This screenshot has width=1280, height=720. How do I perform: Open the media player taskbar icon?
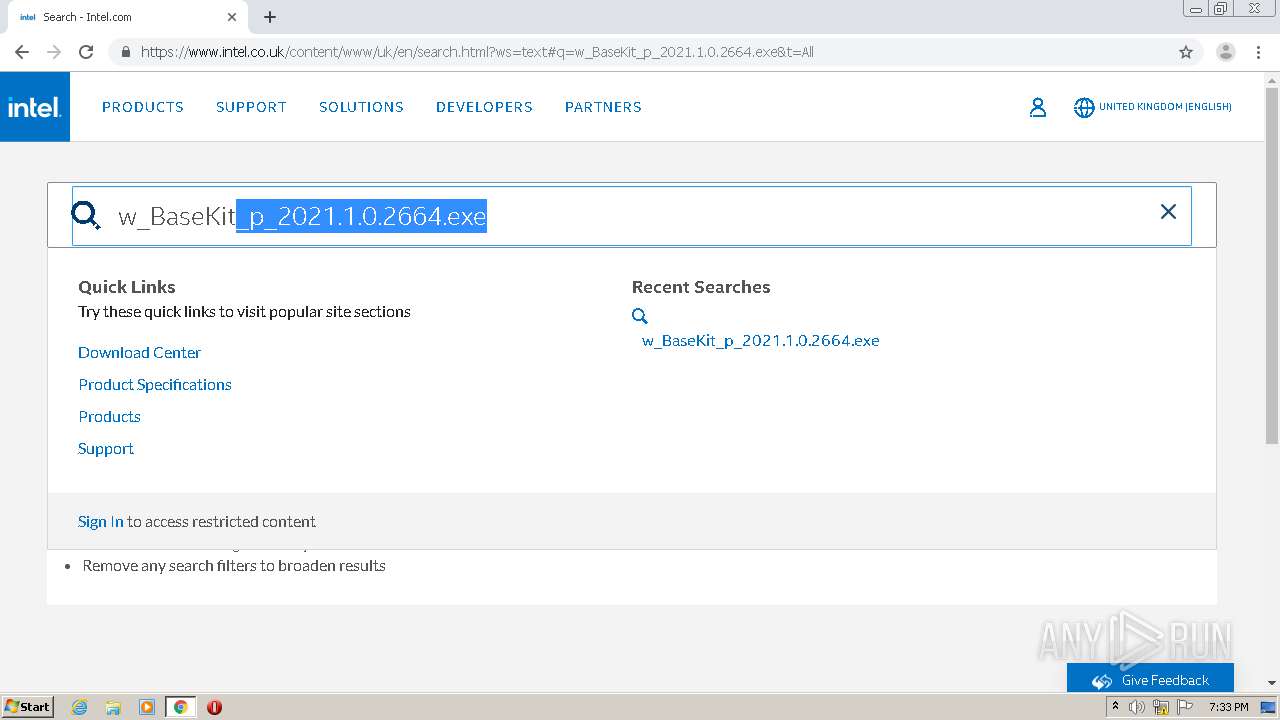pos(147,707)
